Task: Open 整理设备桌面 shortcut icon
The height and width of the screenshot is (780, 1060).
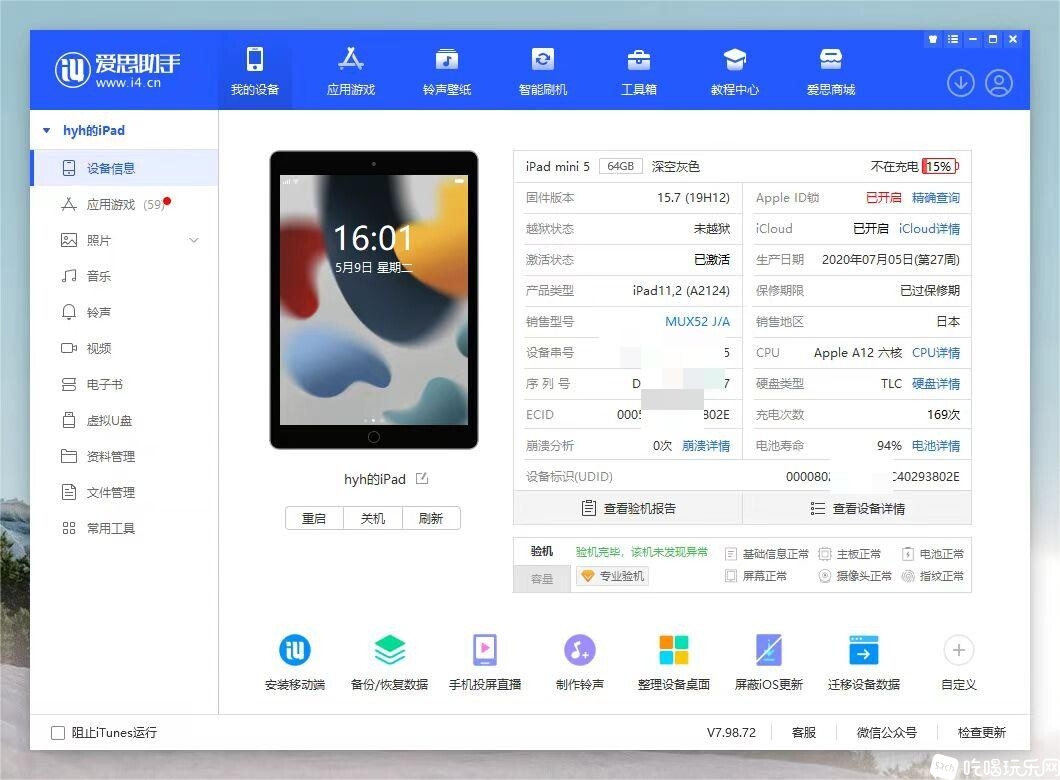Action: (674, 650)
